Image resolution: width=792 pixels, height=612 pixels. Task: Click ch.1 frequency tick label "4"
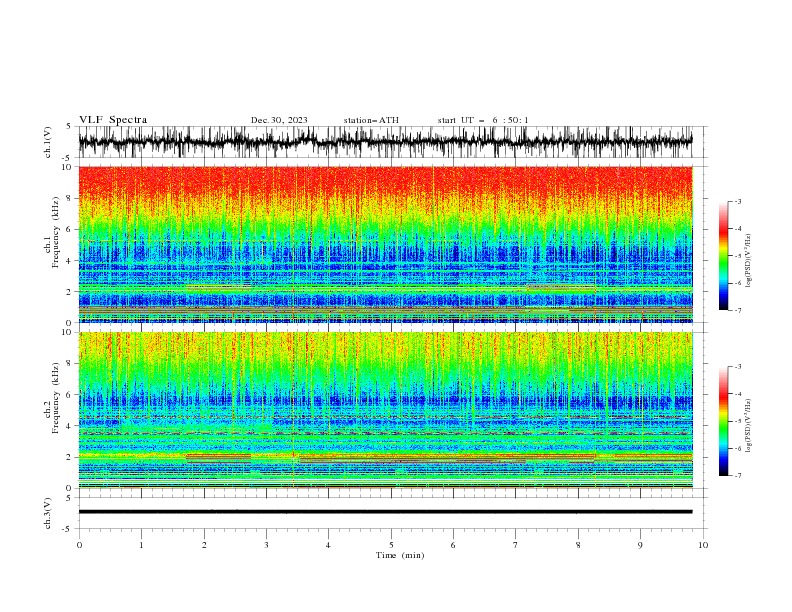click(71, 261)
